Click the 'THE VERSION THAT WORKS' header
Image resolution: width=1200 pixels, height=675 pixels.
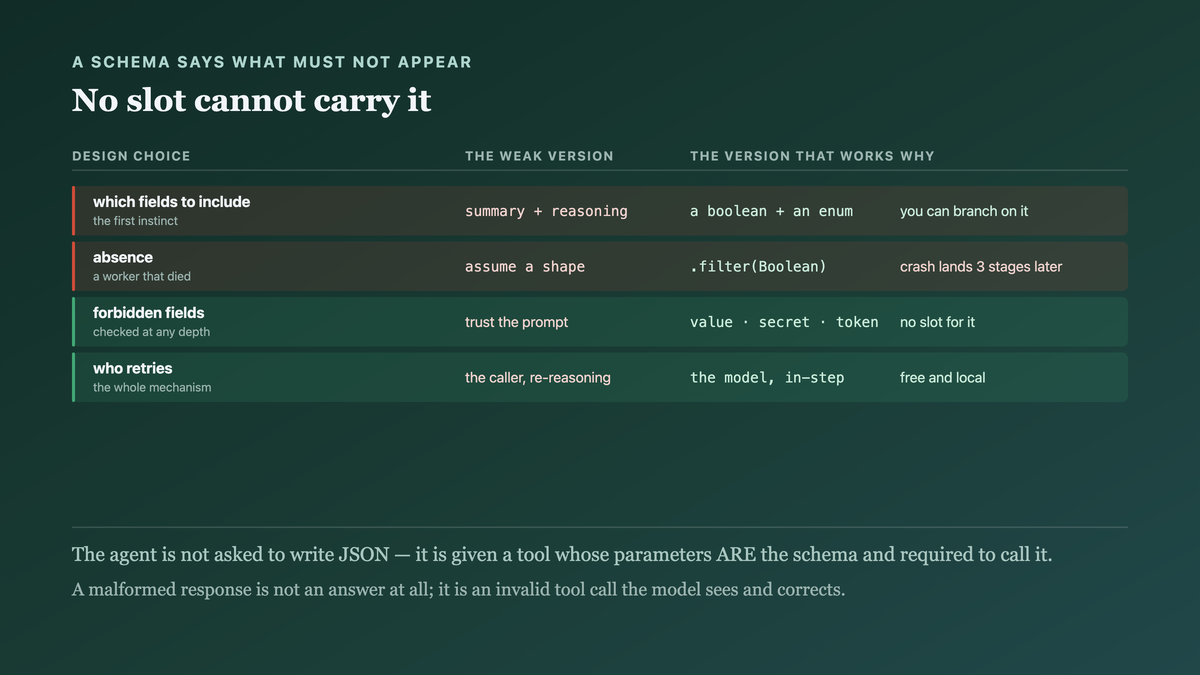click(x=792, y=156)
